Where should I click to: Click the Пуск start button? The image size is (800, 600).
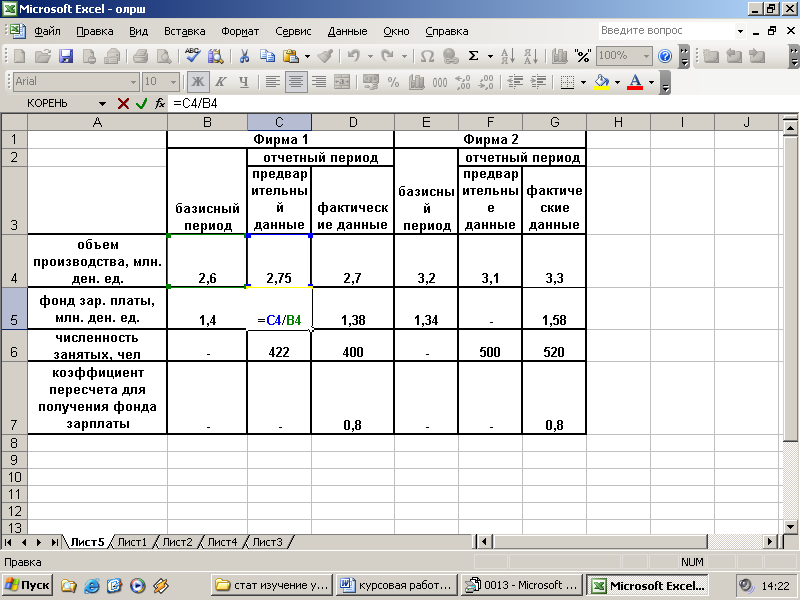[x=28, y=585]
